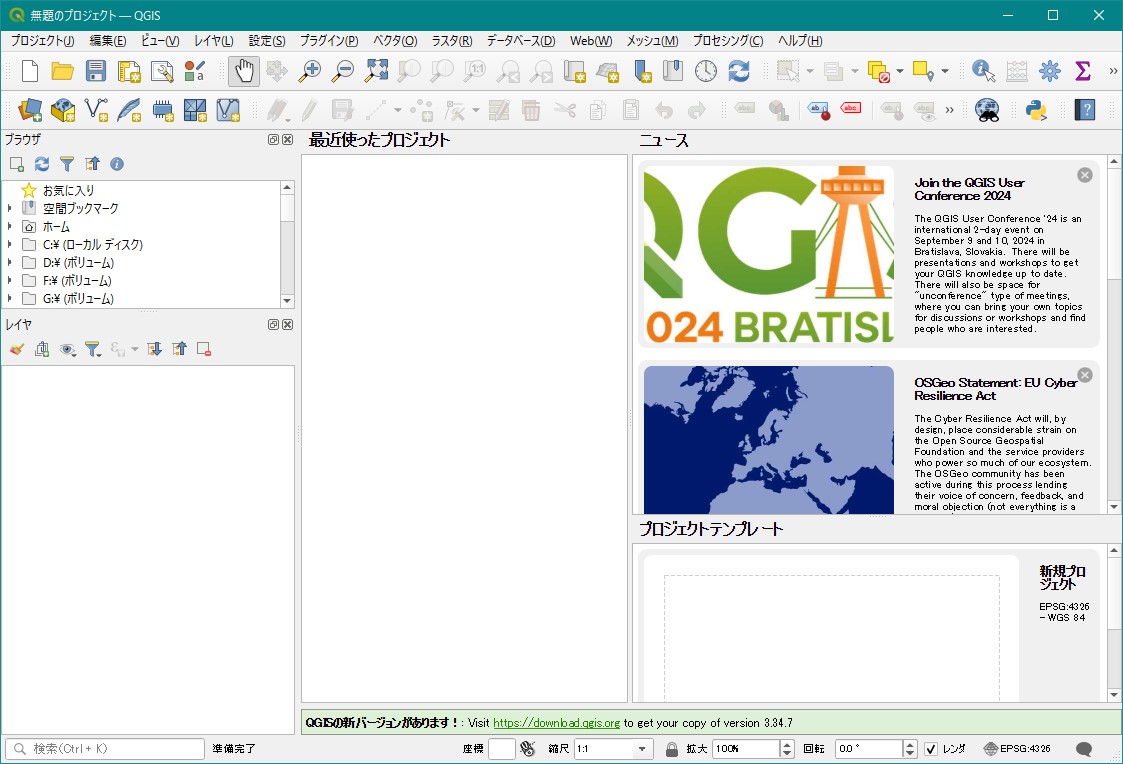
Task: Dismiss OSGeo Statement news item
Action: pos(1085,374)
